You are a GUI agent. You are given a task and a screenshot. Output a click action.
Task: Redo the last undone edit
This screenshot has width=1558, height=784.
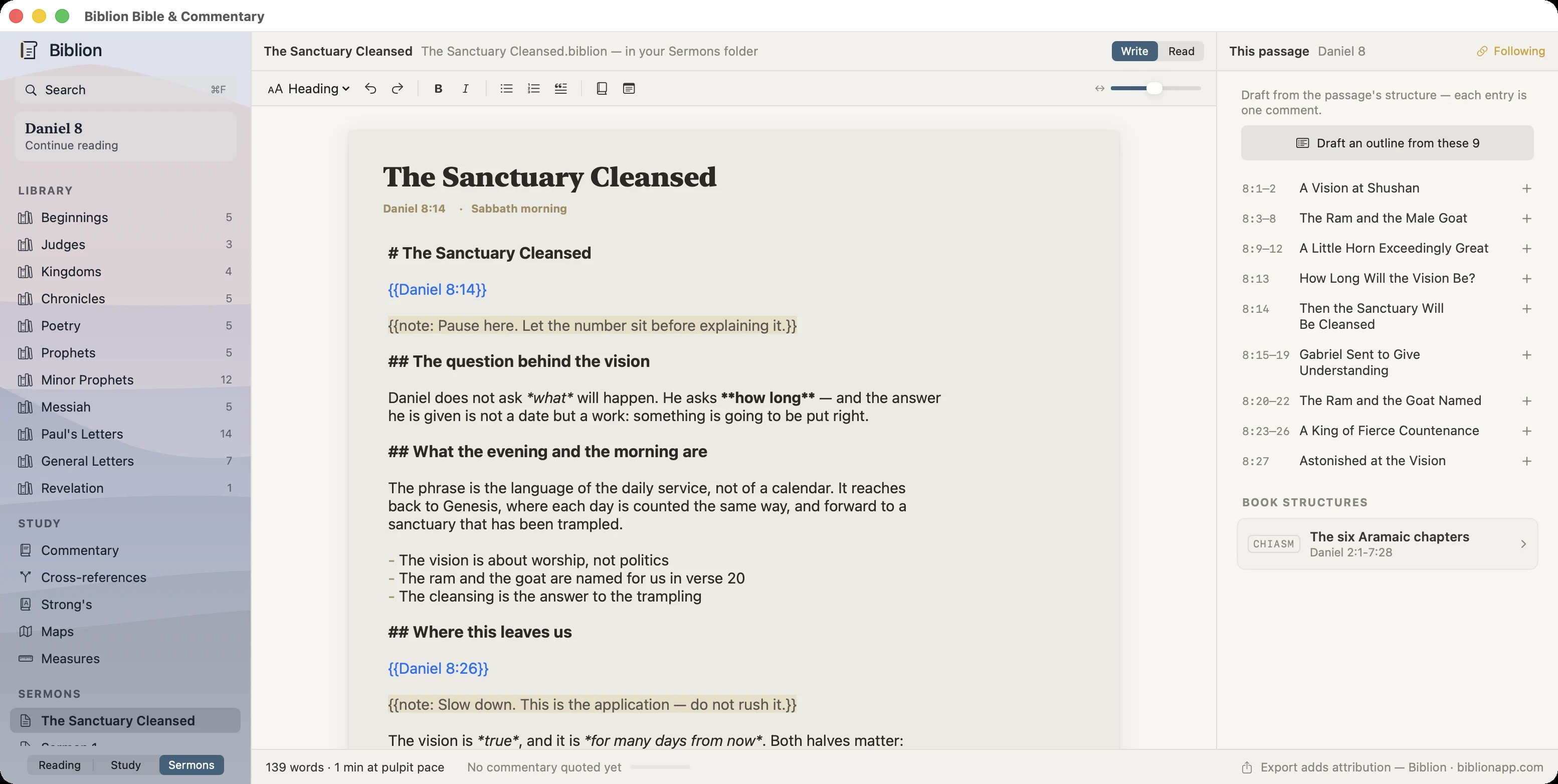[398, 89]
